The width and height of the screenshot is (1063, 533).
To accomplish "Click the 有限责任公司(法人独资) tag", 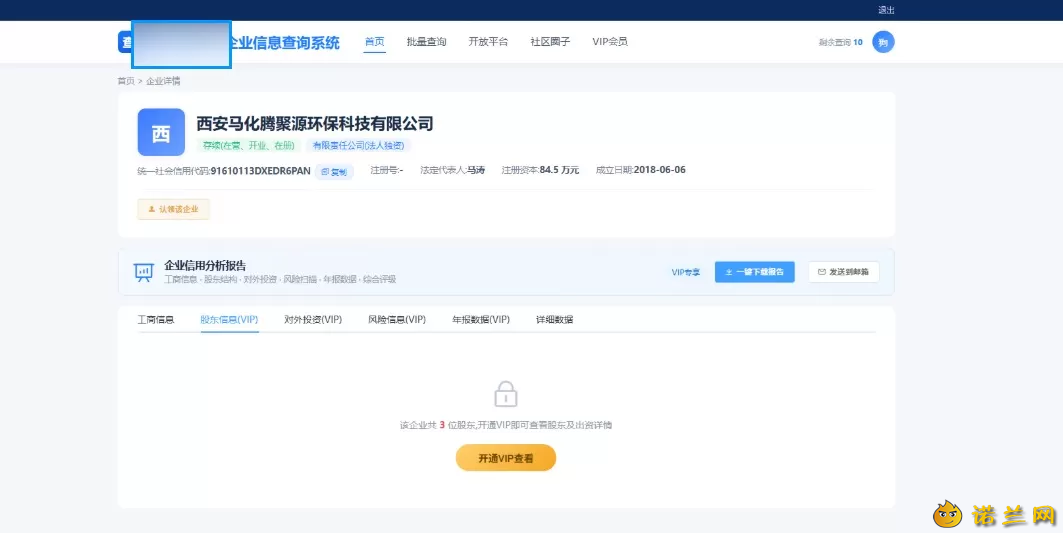I will 359,146.
